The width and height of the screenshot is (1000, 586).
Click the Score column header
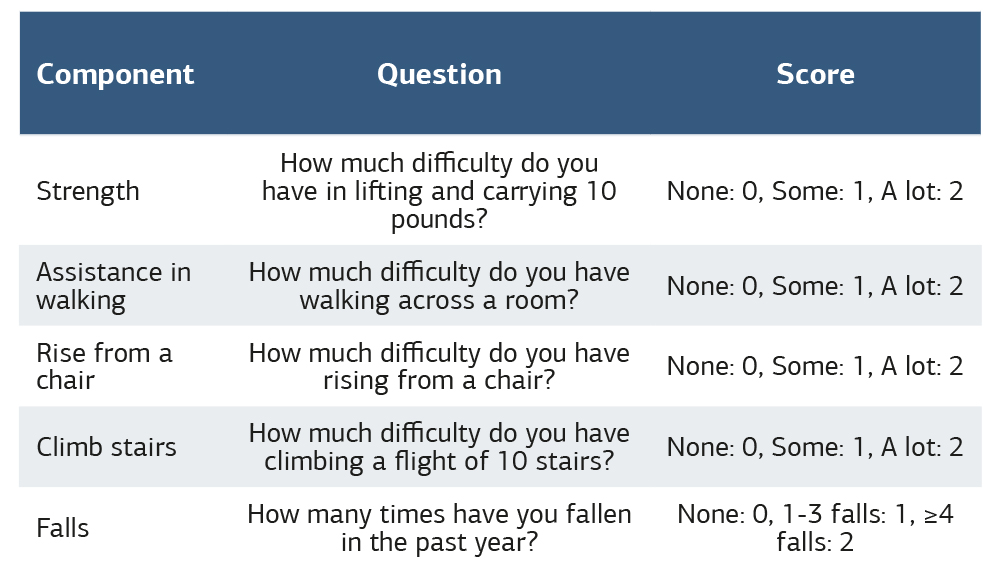(815, 74)
